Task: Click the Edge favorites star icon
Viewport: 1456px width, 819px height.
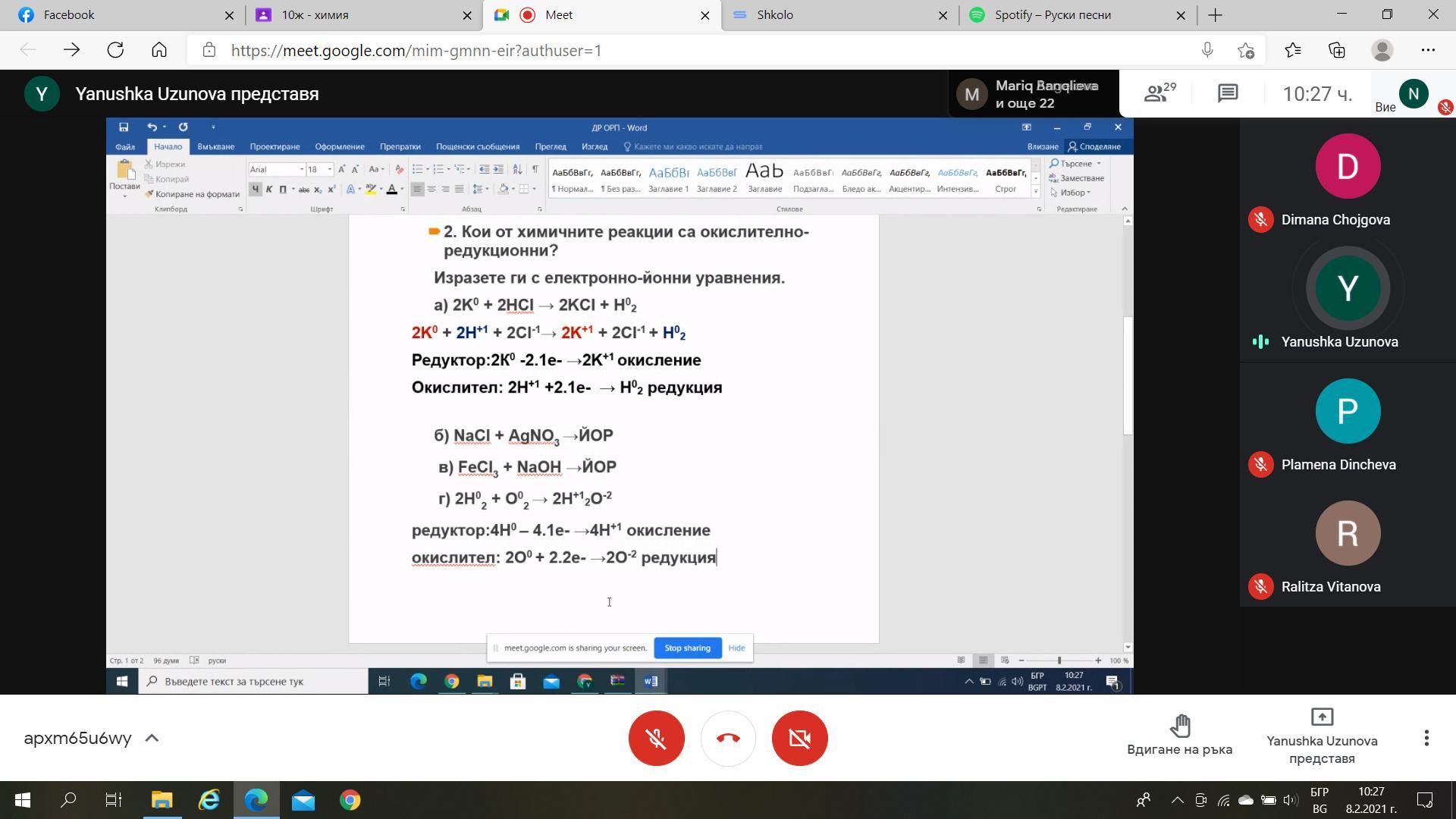Action: coord(1293,51)
